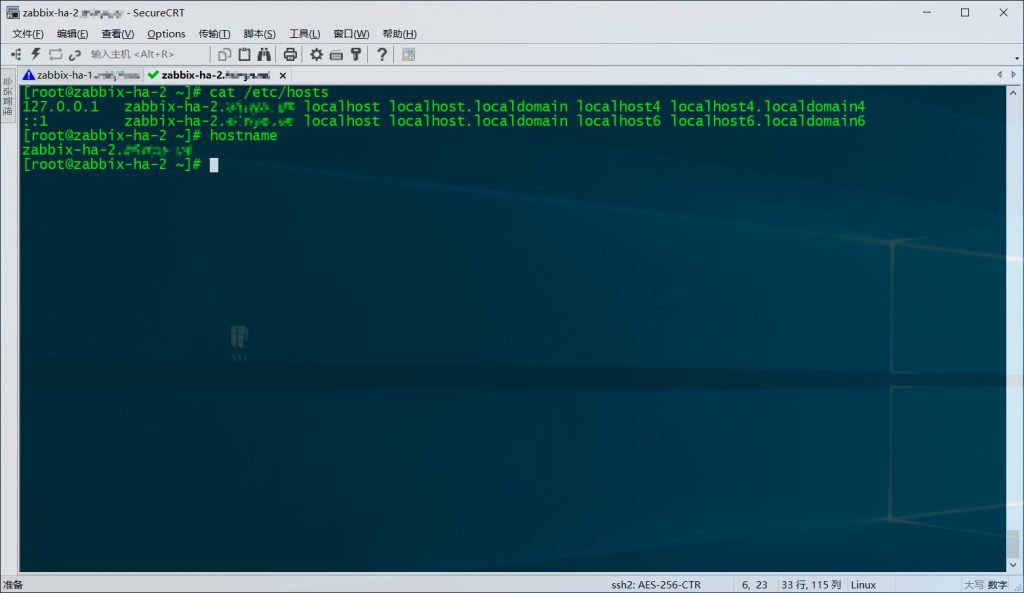Click the tab scroll right arrow
Image resolution: width=1024 pixels, height=593 pixels.
[1014, 75]
